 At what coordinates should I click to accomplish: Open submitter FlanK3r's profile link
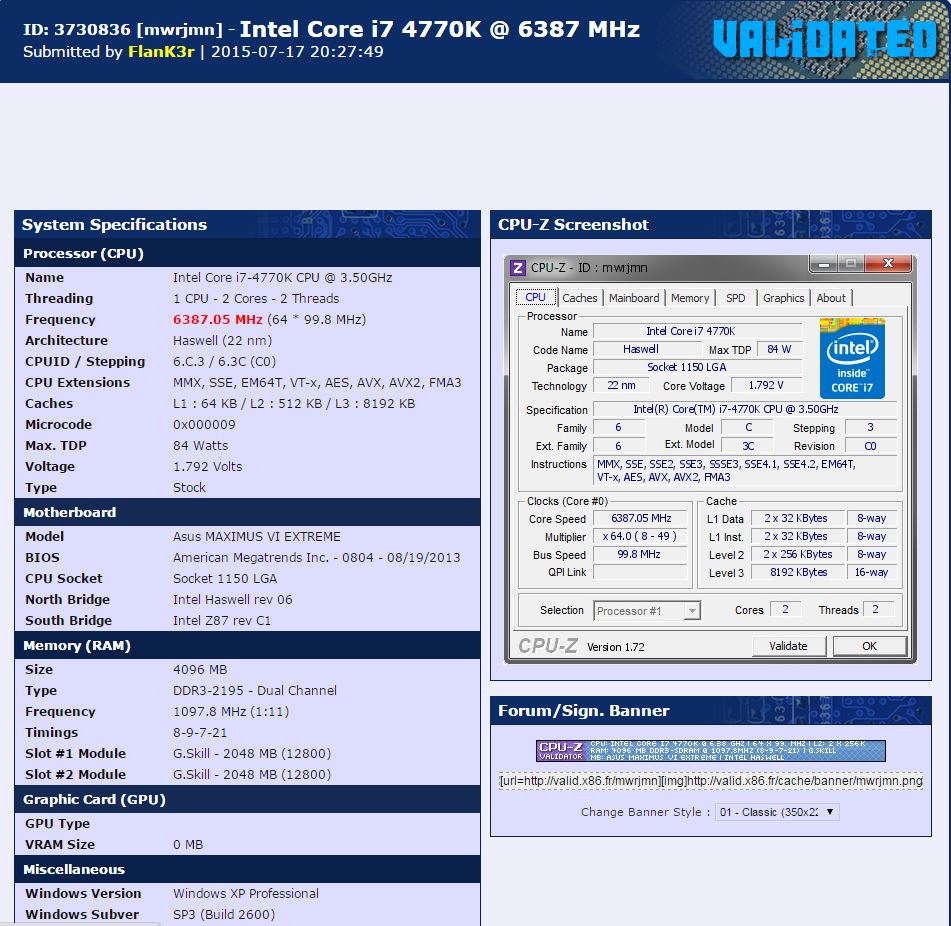coord(161,52)
